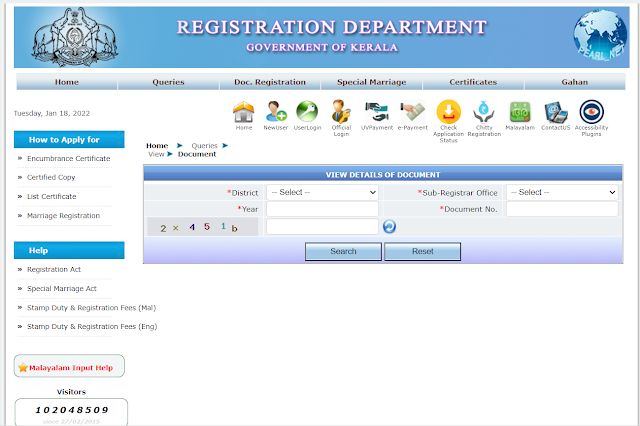Open the Queries menu
The width and height of the screenshot is (640, 426).
coord(168,82)
